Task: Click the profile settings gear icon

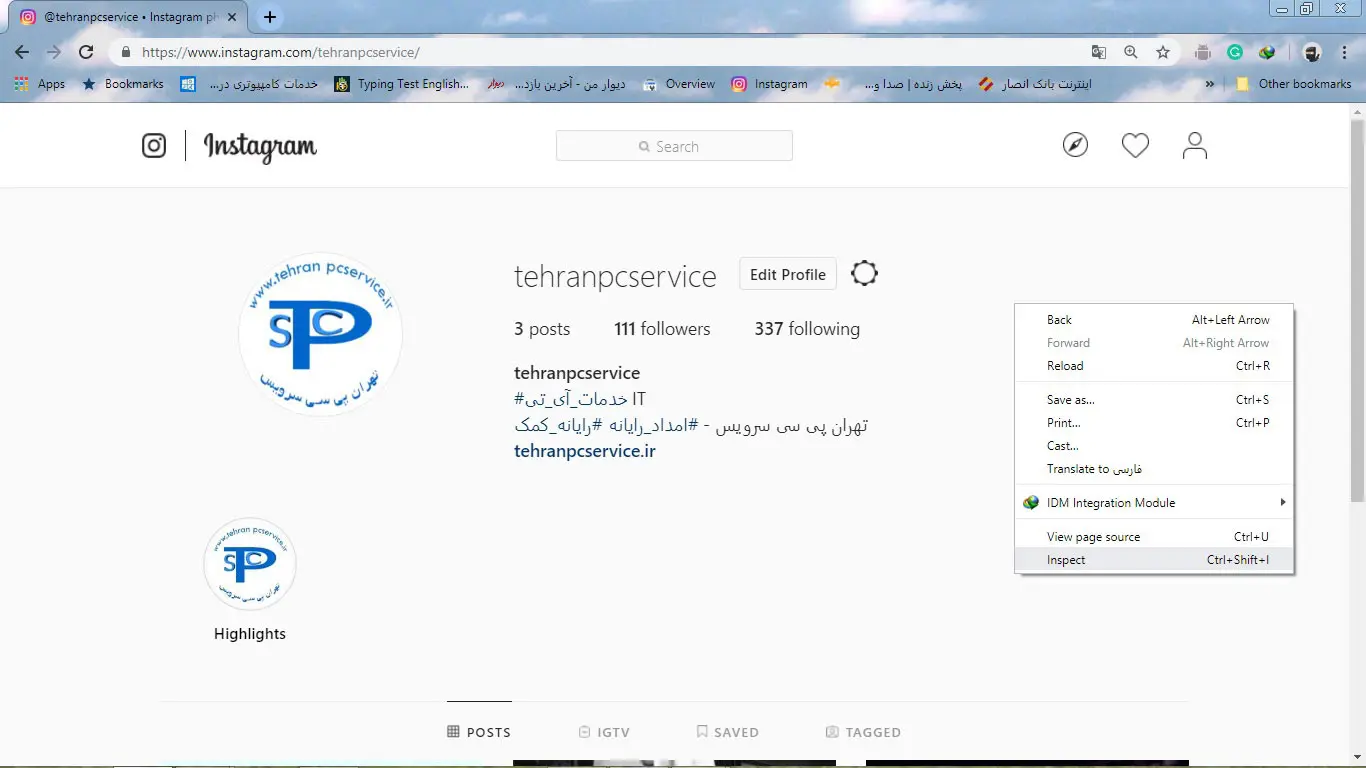Action: coord(864,274)
